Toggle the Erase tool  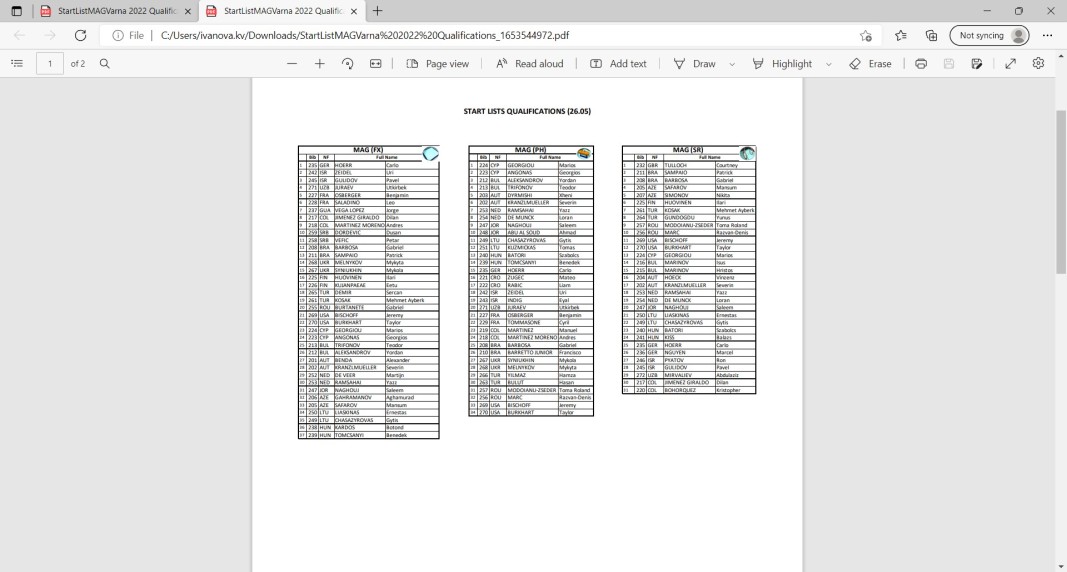point(870,64)
